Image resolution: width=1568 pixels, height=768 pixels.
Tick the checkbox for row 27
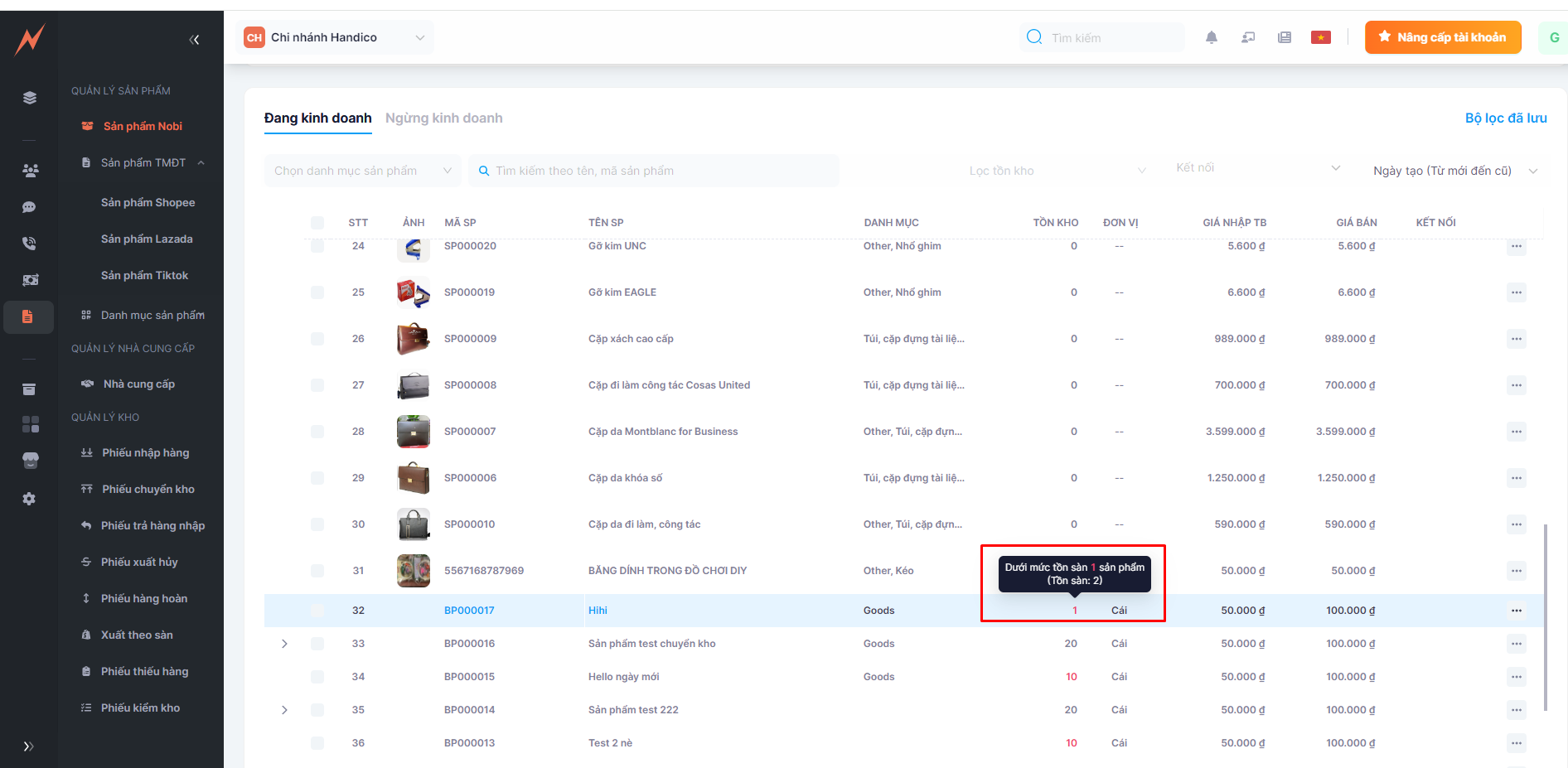point(317,385)
